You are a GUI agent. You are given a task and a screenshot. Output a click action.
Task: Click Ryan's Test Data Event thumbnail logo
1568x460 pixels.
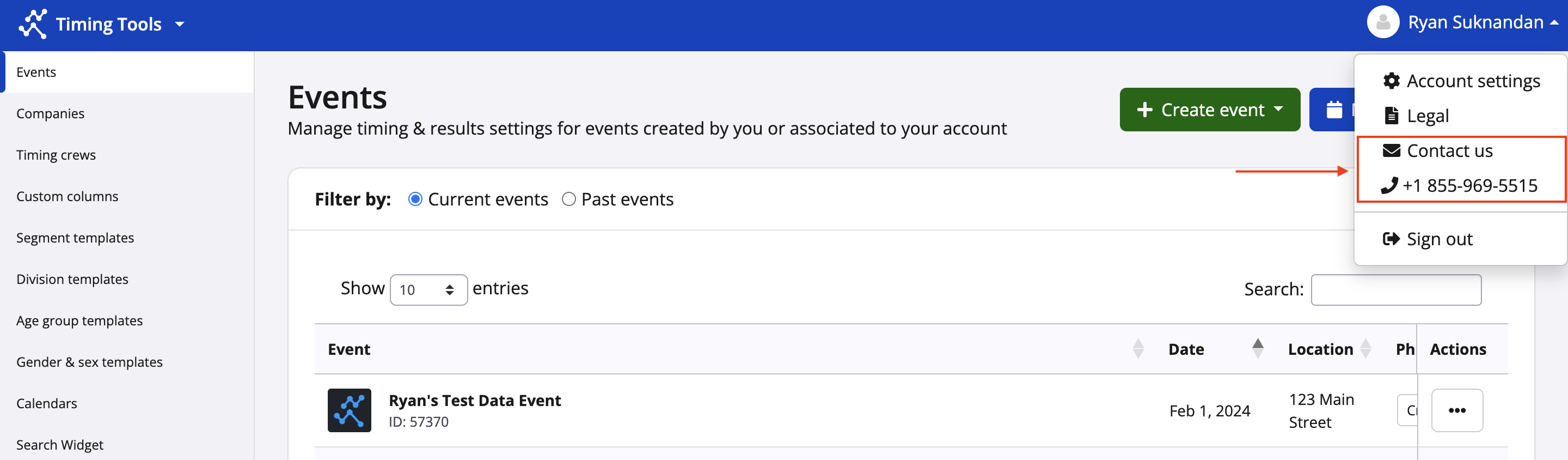(350, 410)
